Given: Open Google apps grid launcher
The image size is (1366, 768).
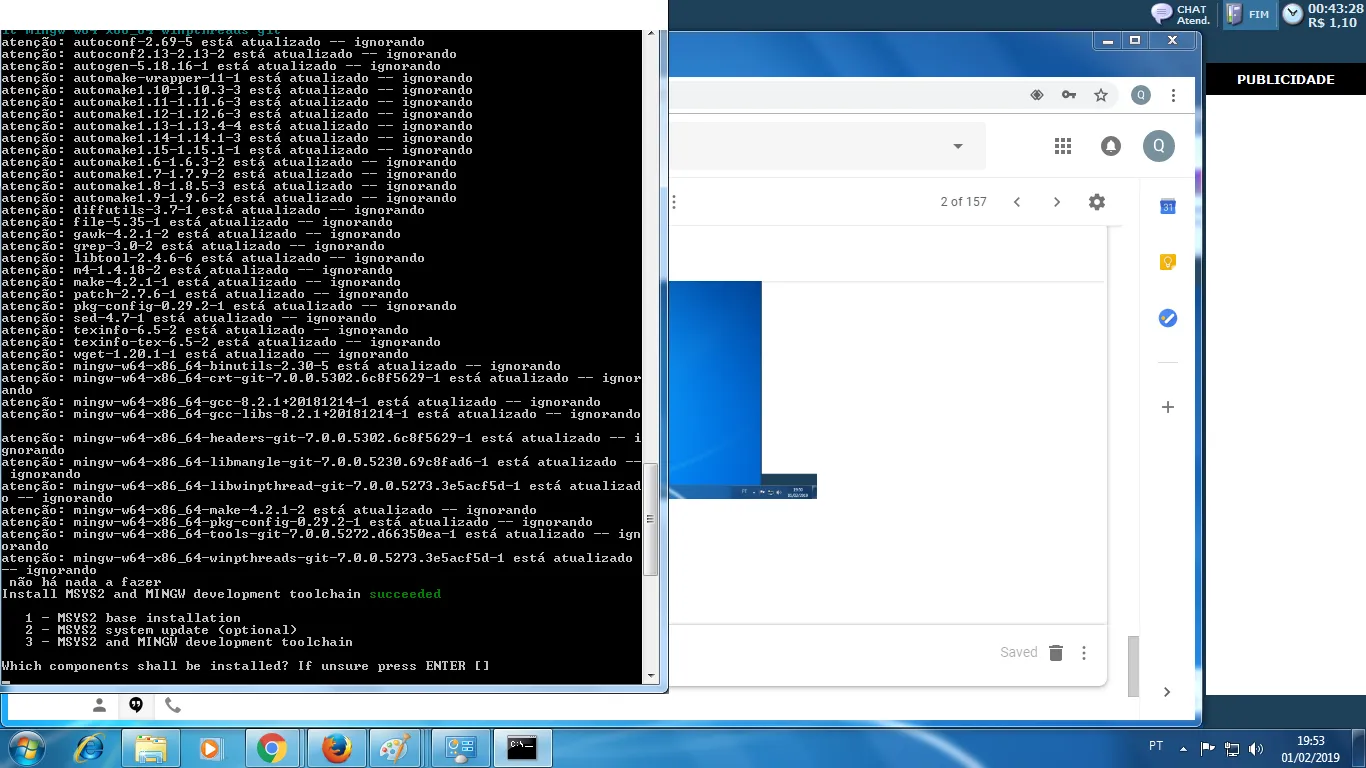Looking at the screenshot, I should point(1063,146).
